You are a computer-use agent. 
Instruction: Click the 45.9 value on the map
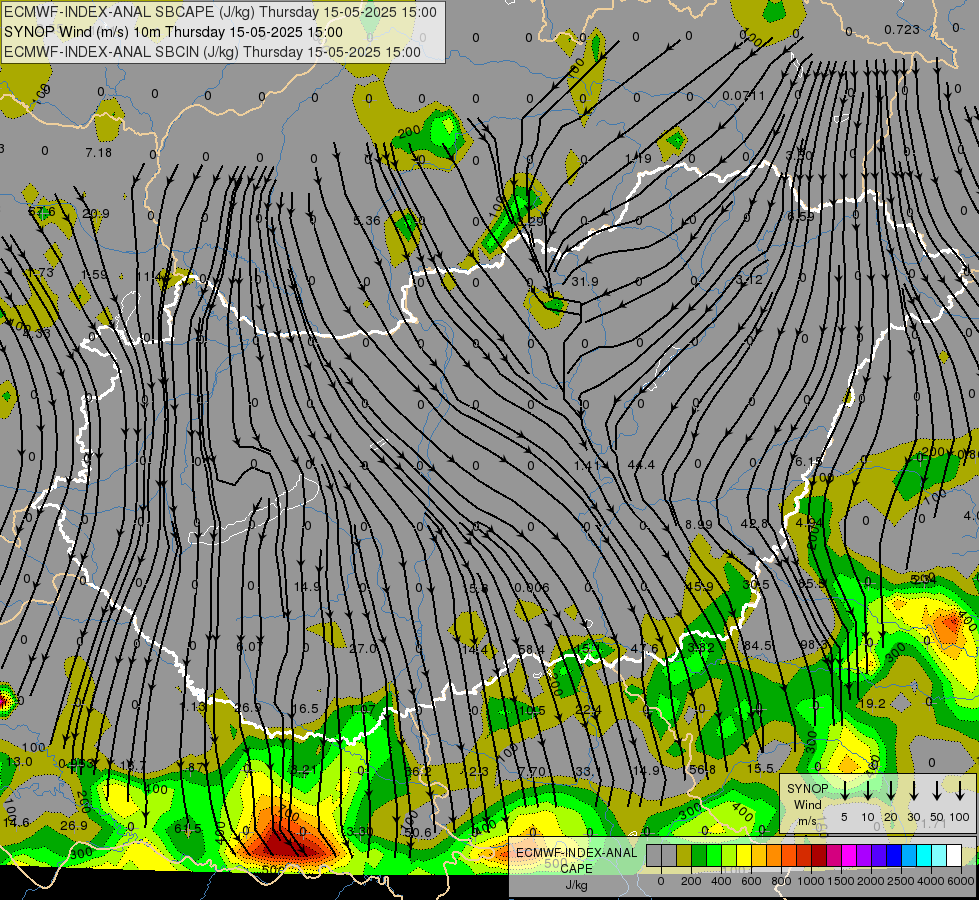click(699, 586)
